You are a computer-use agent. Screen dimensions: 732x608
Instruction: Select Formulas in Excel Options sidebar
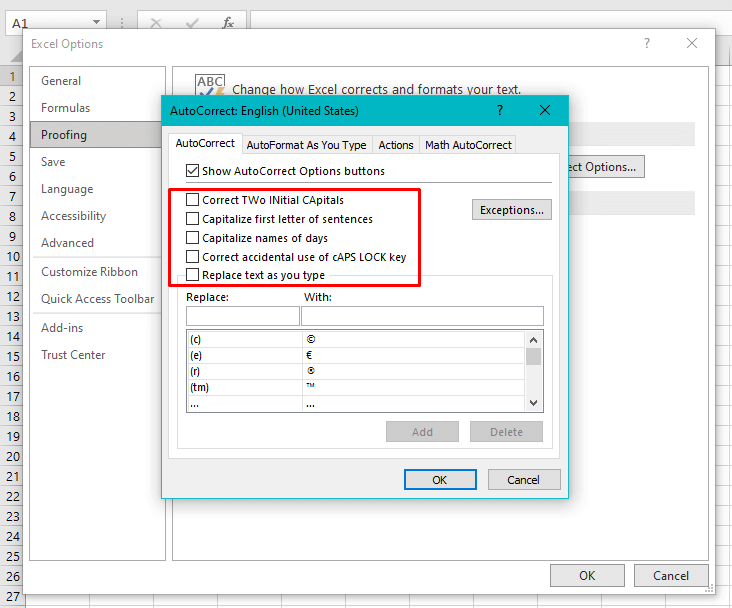(97, 108)
